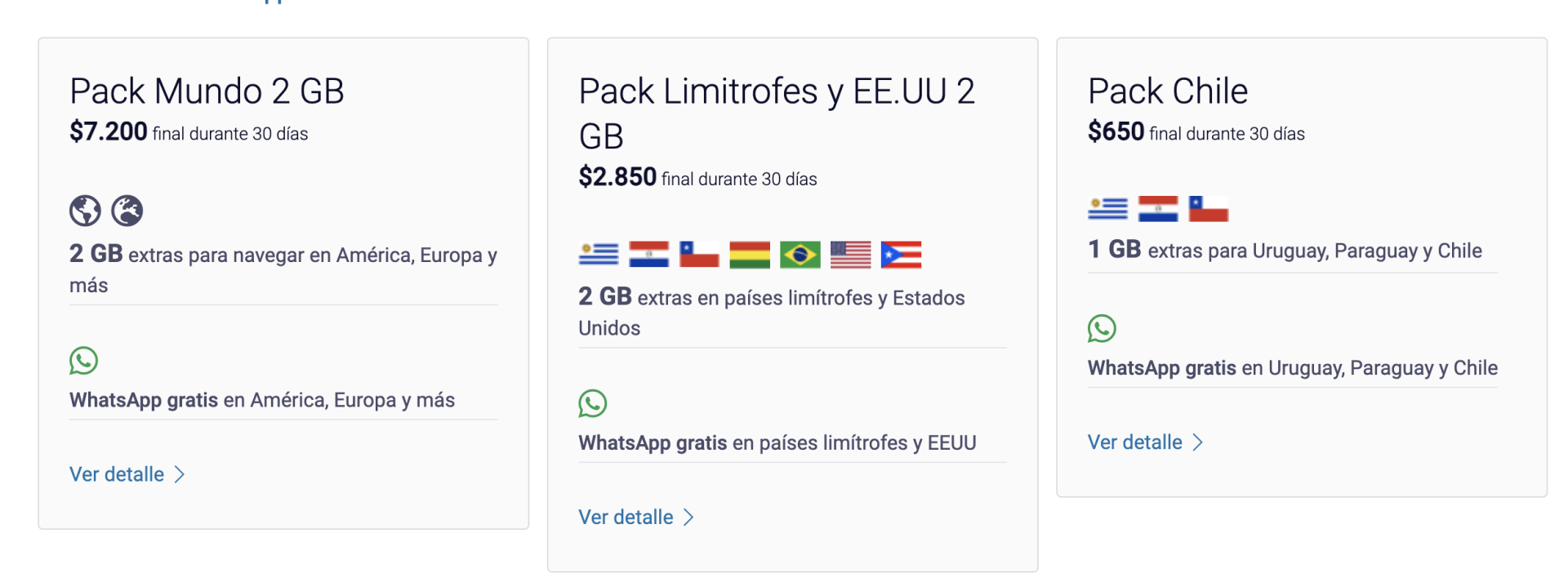This screenshot has height=582, width=1568.
Task: Click the Puerto Rico flag icon
Action: (901, 254)
